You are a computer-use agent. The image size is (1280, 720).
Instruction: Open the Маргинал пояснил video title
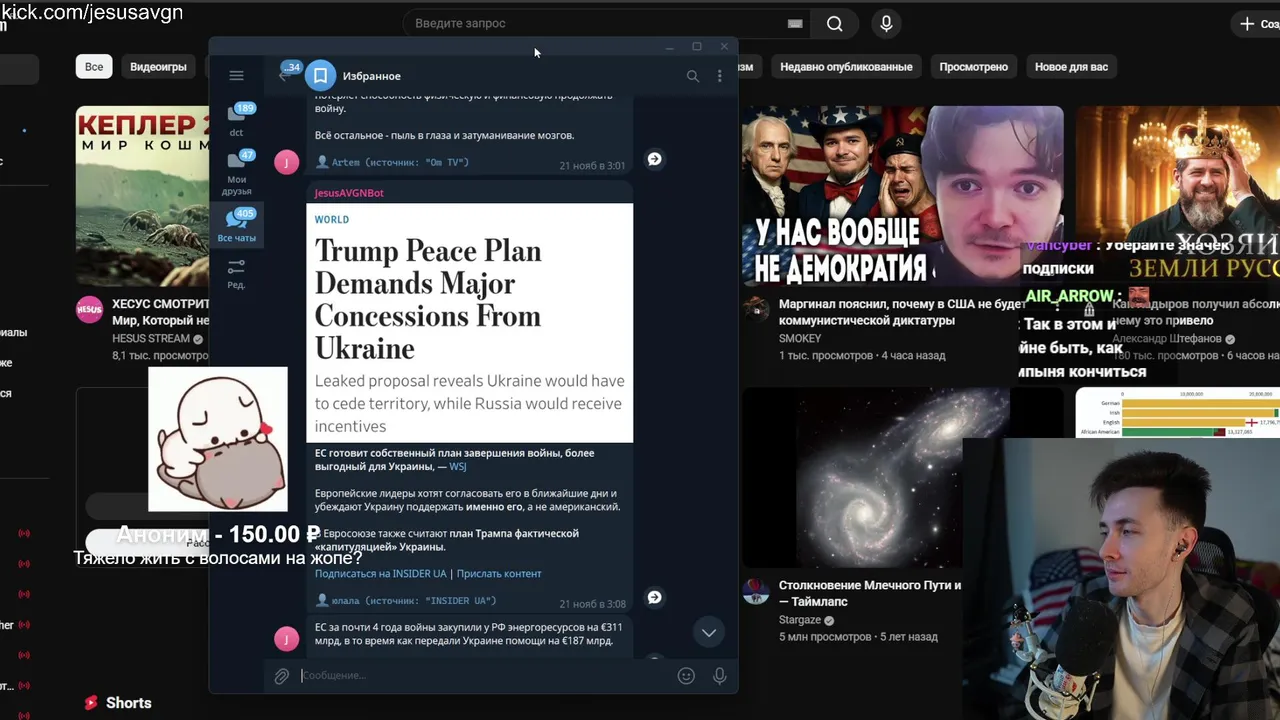click(903, 312)
